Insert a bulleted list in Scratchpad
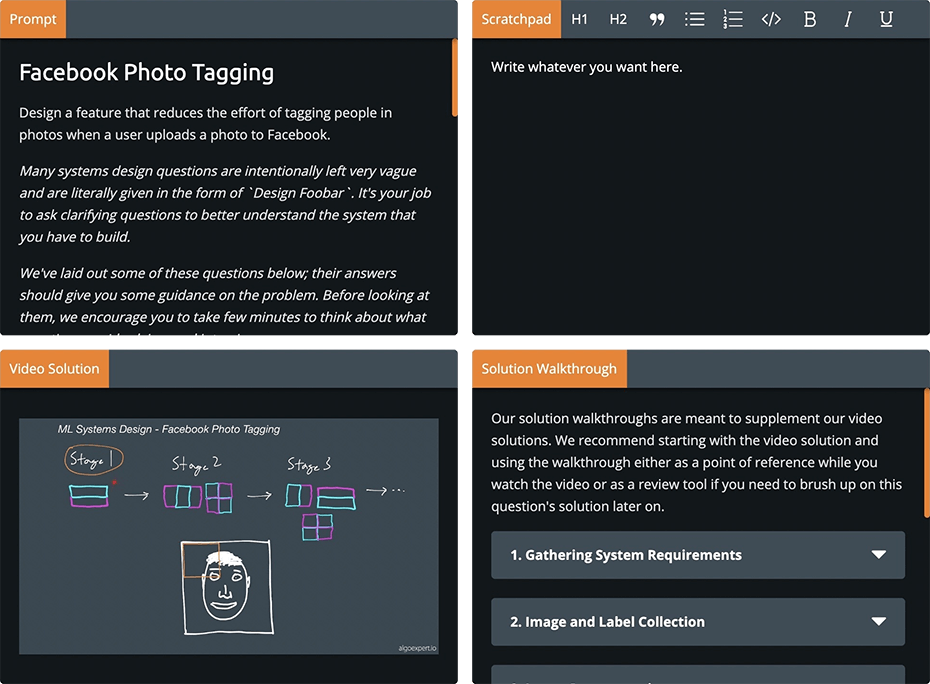Image resolution: width=930 pixels, height=684 pixels. 695,19
